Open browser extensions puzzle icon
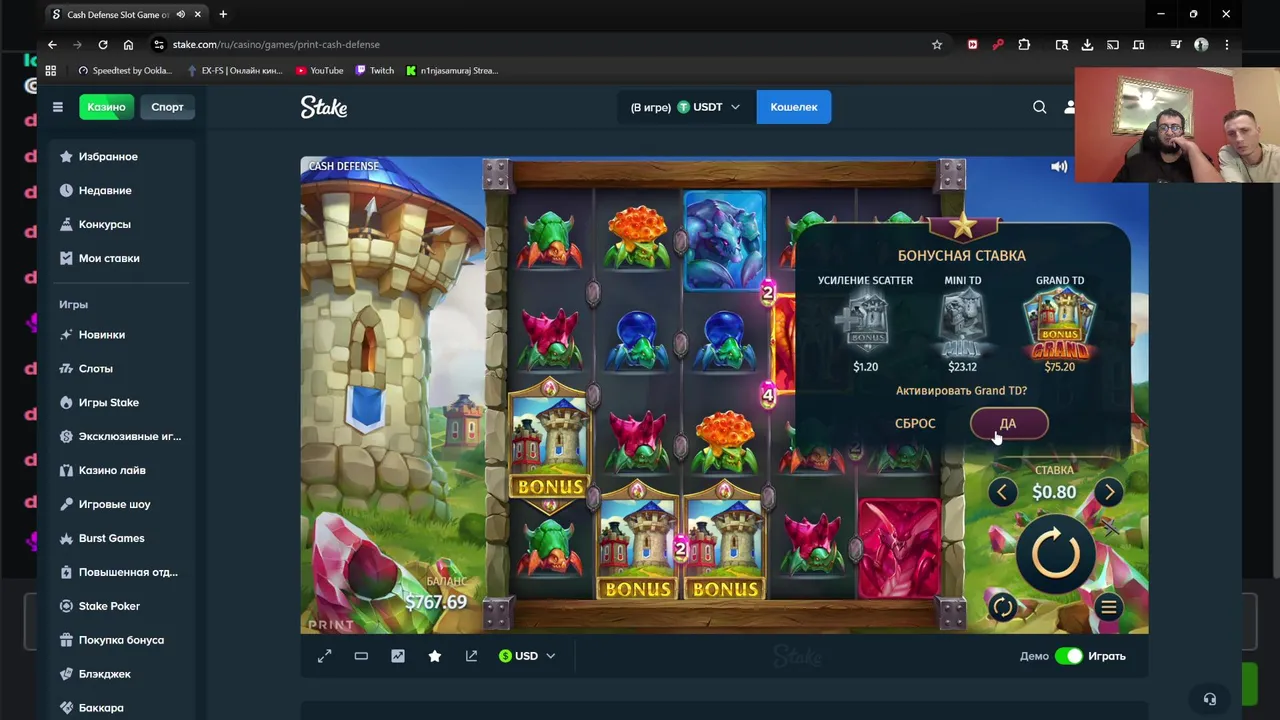This screenshot has width=1280, height=720. (1024, 44)
